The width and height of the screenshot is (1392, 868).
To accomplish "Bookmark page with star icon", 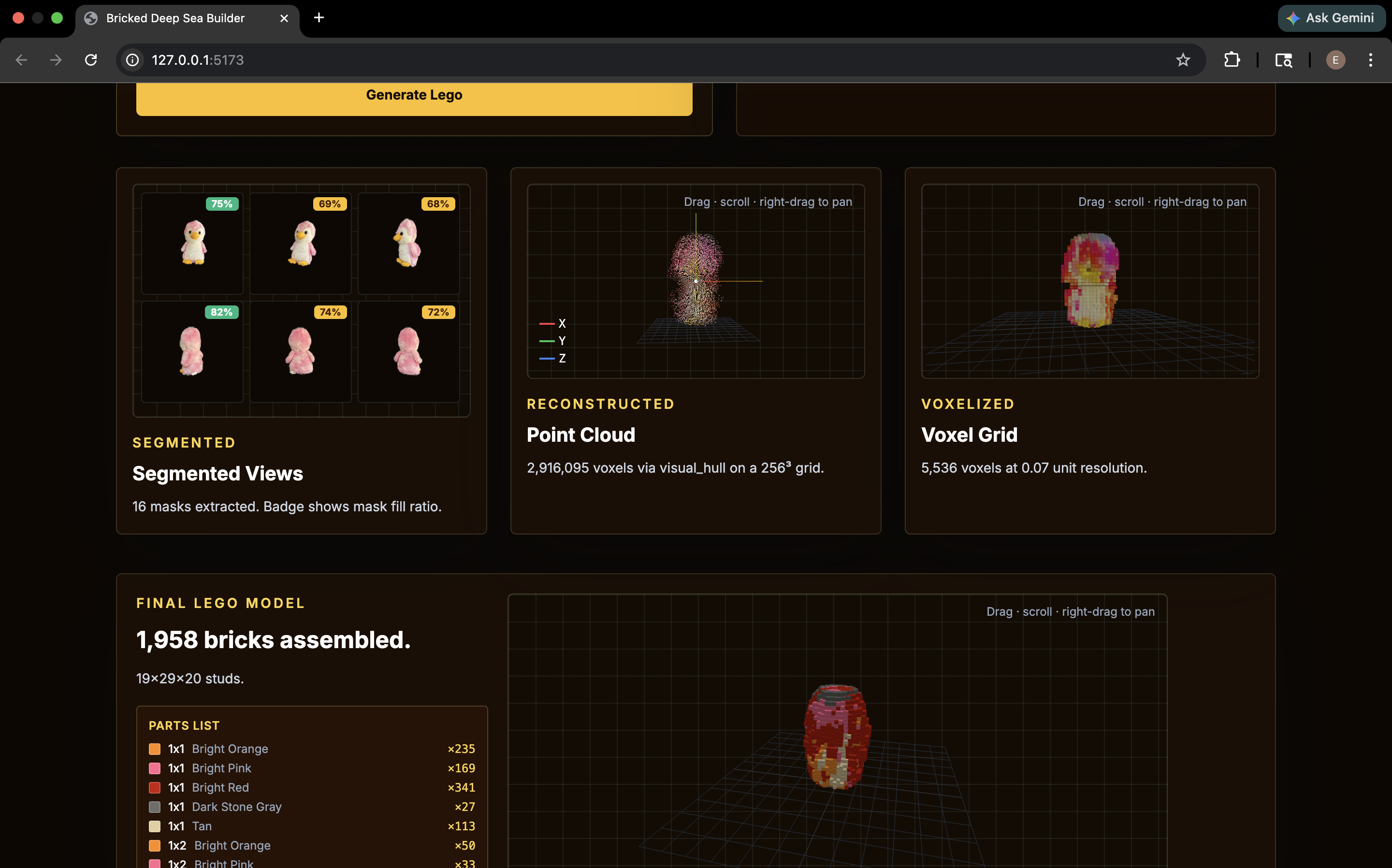I will click(1183, 60).
